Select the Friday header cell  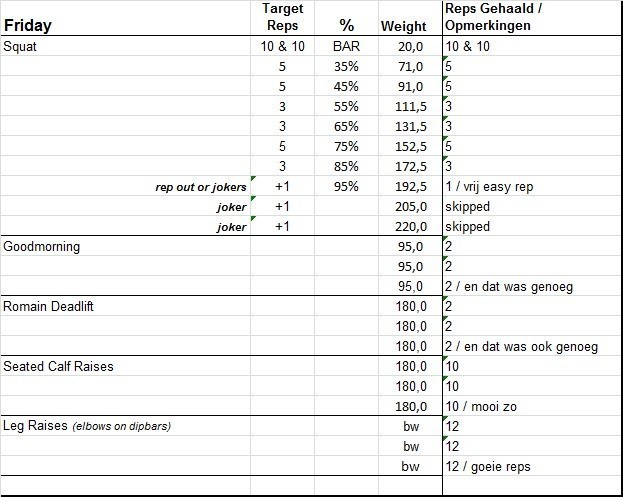28,25
